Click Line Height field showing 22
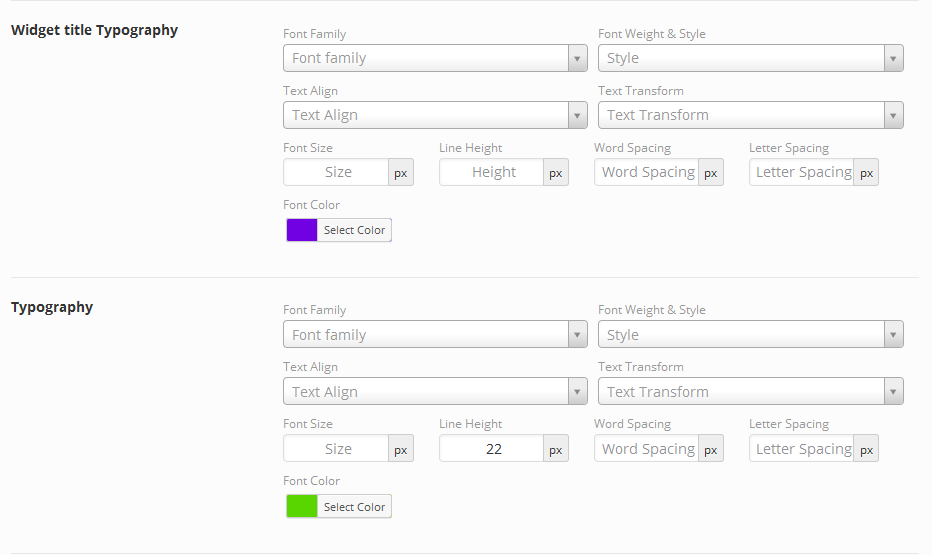 [492, 449]
